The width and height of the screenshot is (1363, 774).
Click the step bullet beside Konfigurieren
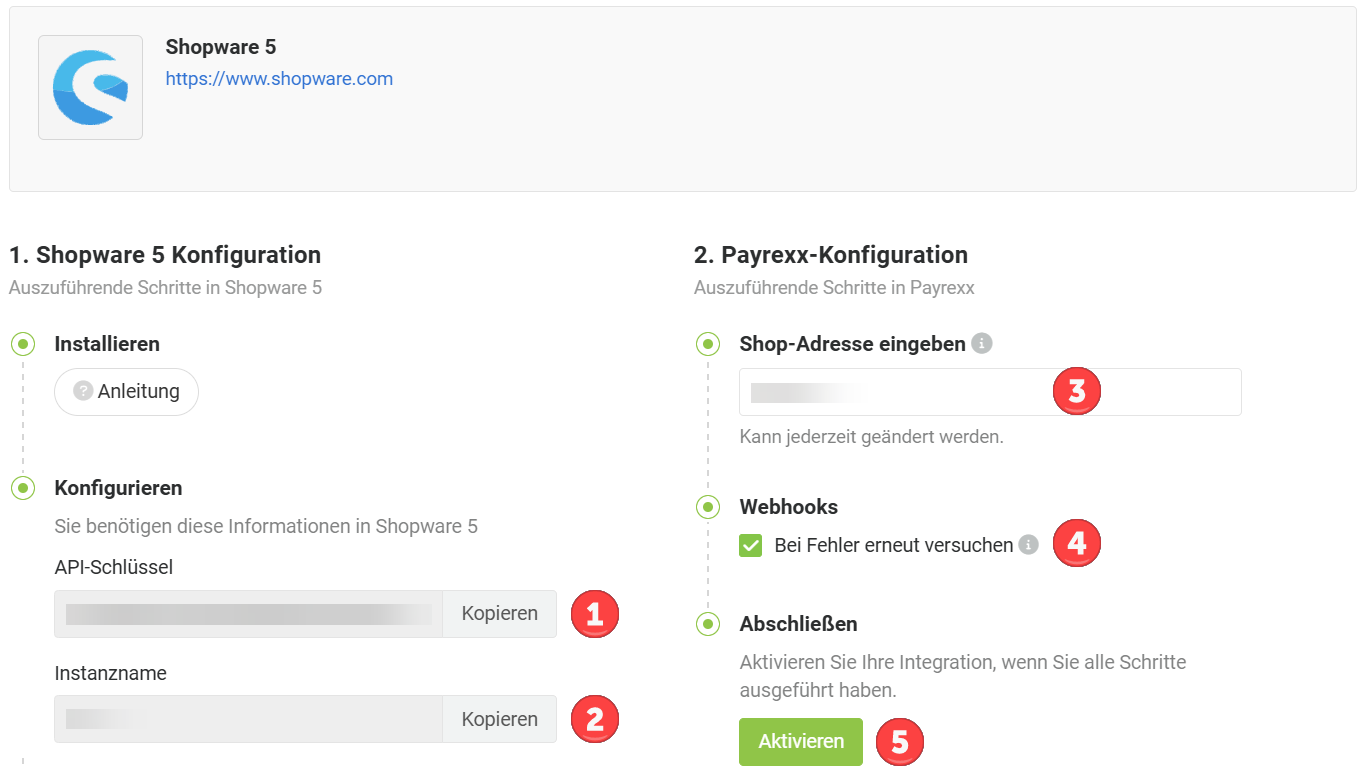point(23,488)
